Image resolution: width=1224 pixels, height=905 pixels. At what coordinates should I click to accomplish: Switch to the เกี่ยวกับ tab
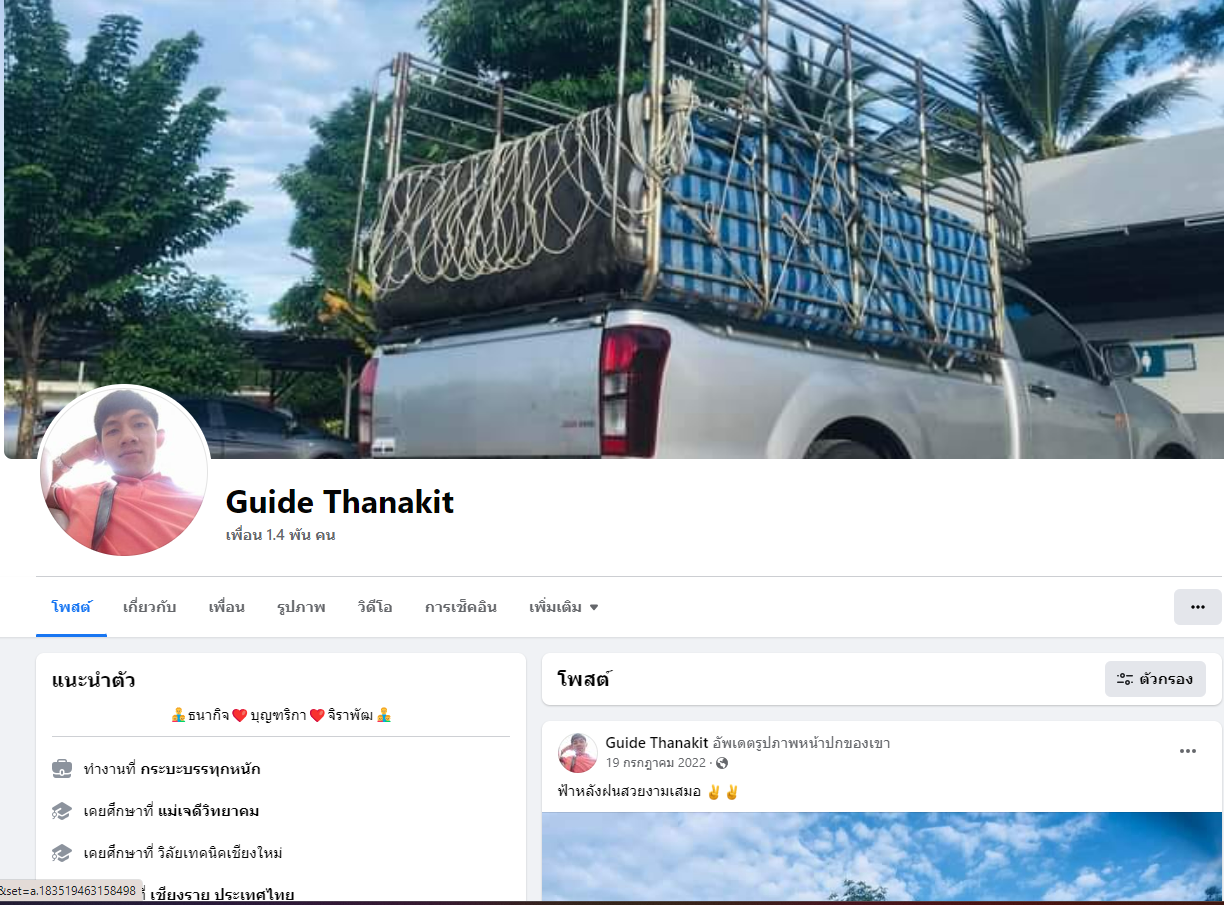150,607
